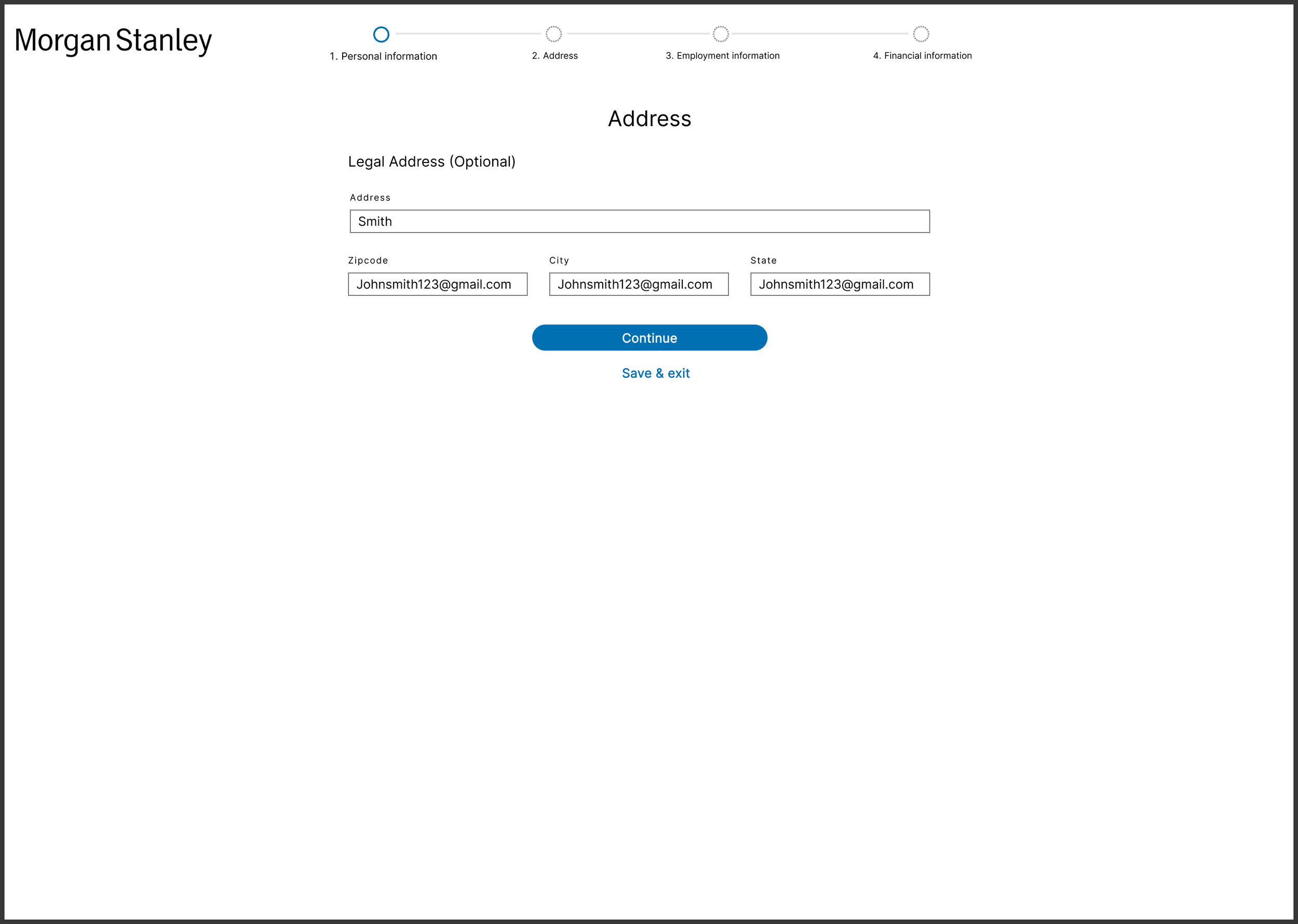The width and height of the screenshot is (1298, 924).
Task: Go to '3. Employment information' step label
Action: [722, 56]
